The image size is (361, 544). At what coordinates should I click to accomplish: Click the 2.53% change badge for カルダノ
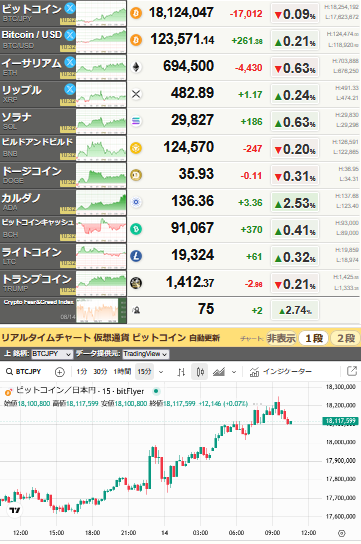295,203
